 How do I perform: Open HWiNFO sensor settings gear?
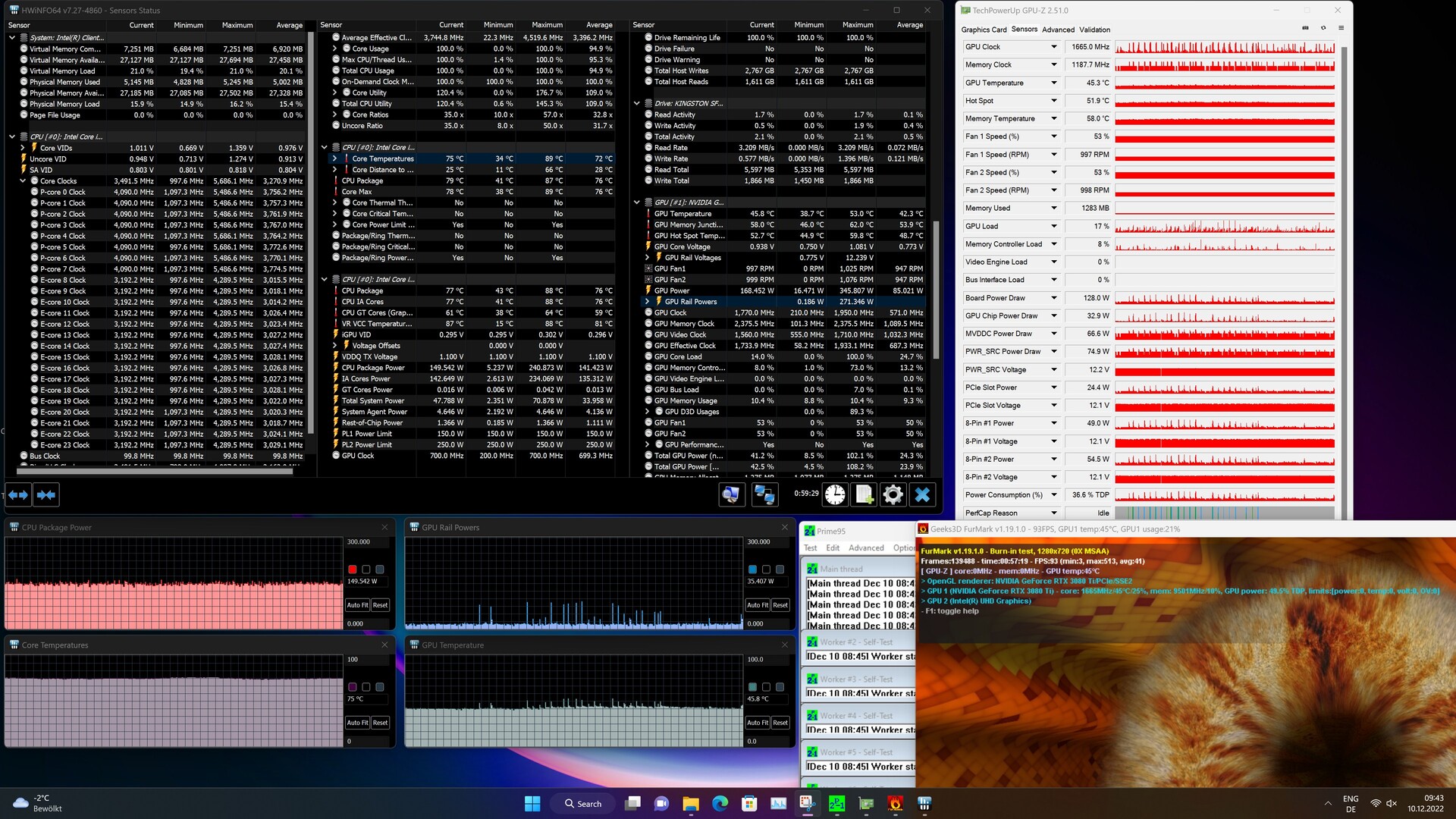coord(893,495)
